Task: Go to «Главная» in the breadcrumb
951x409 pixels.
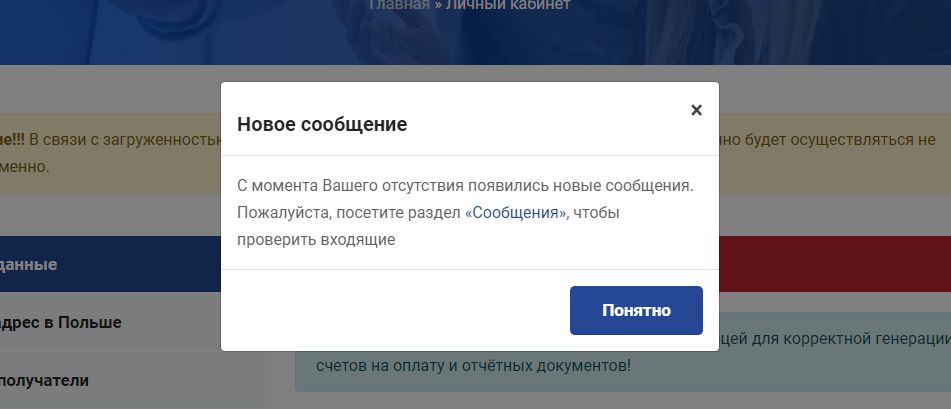Action: coord(398,5)
